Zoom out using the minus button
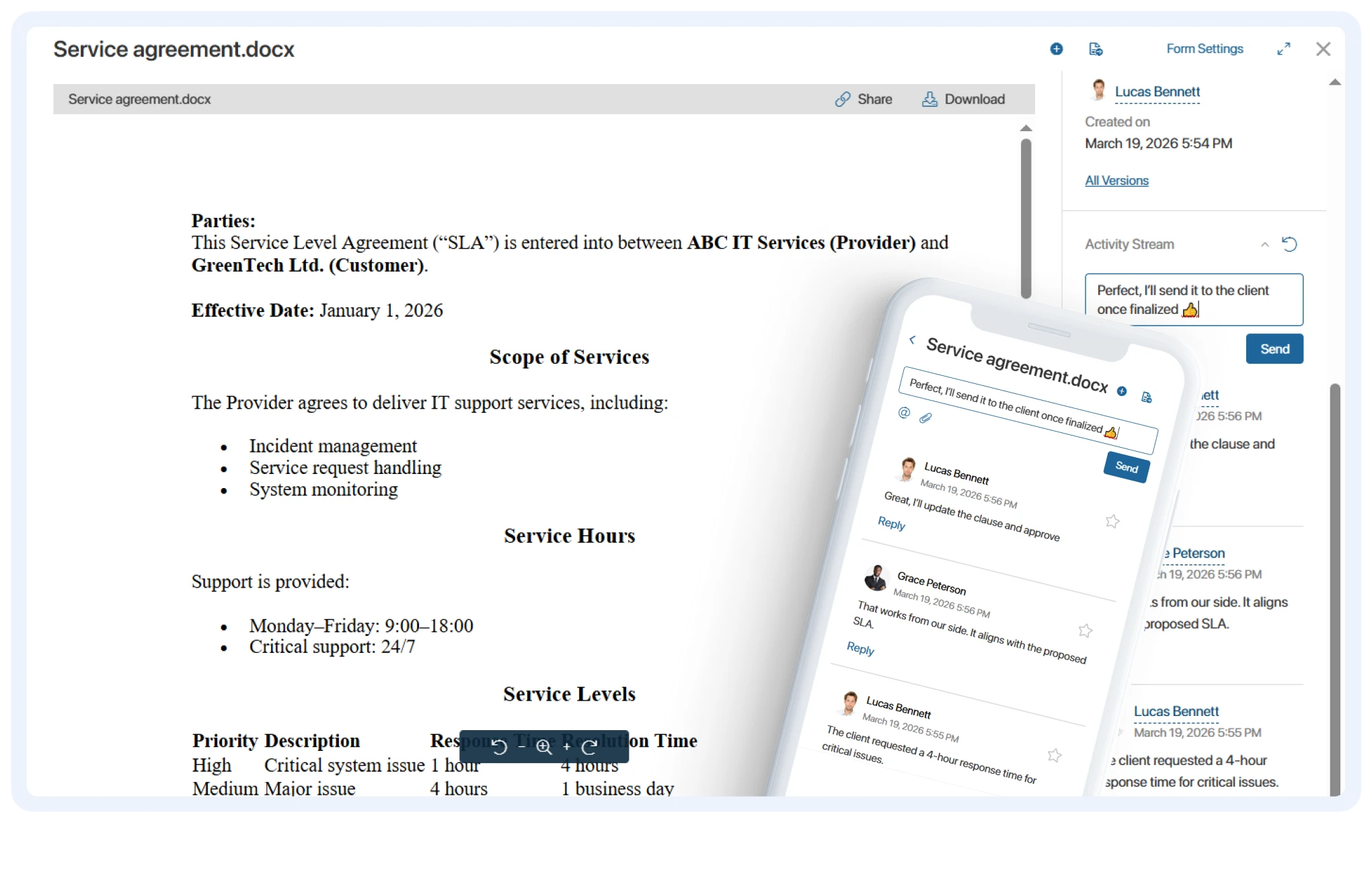This screenshot has width=1372, height=874. tap(521, 747)
